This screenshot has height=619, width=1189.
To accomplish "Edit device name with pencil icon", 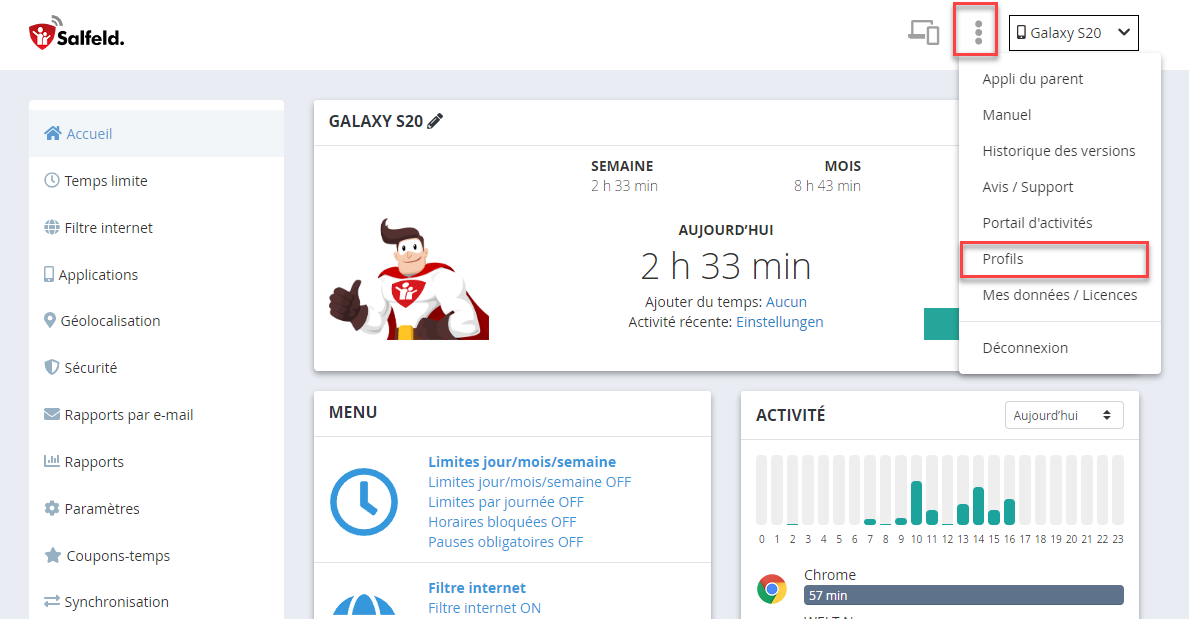I will click(435, 121).
